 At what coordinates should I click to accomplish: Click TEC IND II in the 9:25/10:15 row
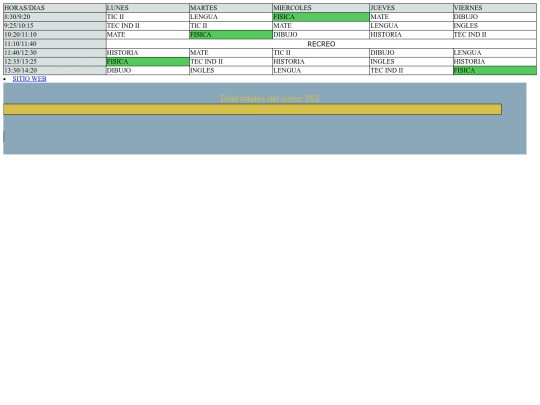click(148, 26)
